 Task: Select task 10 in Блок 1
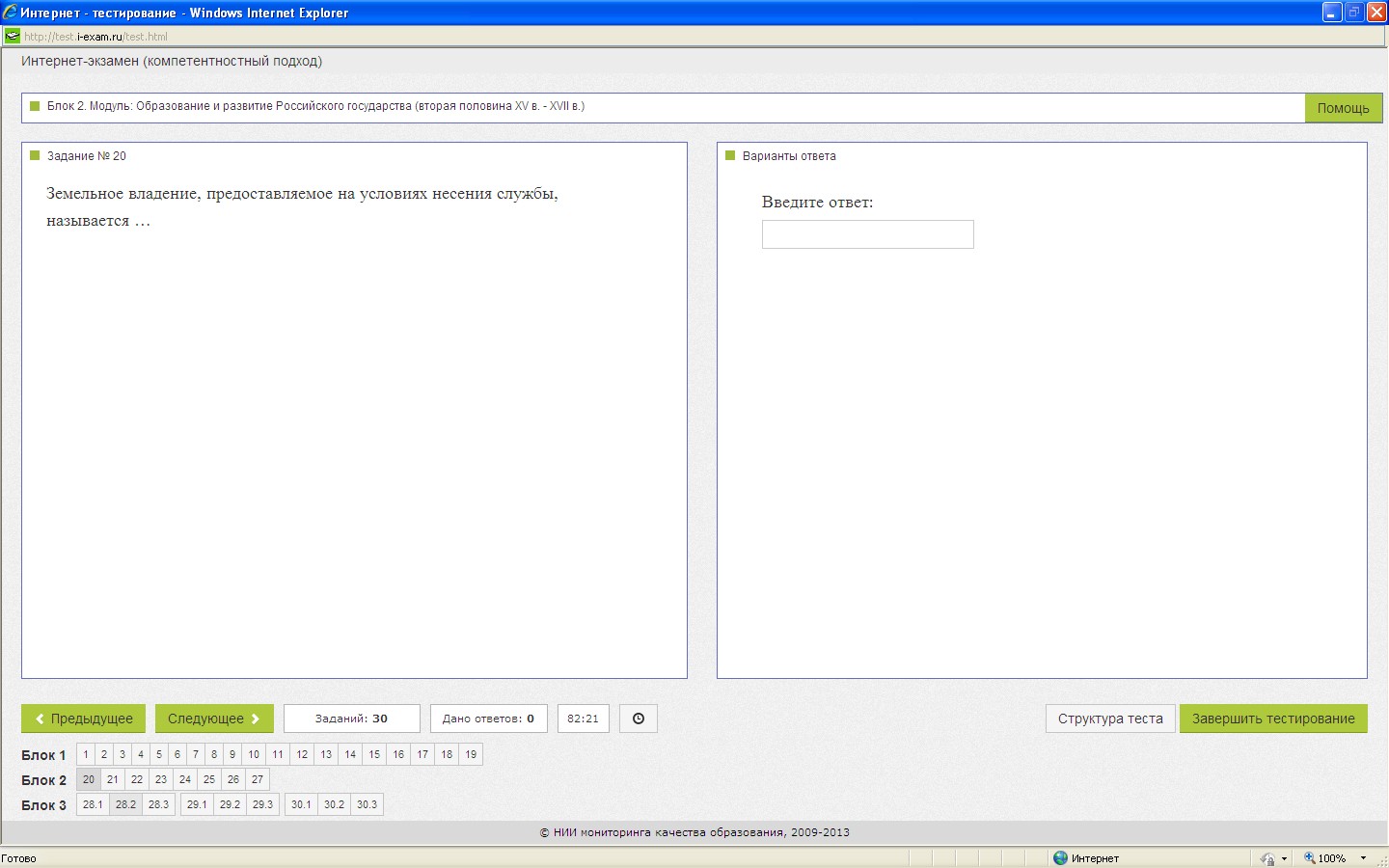pos(254,754)
